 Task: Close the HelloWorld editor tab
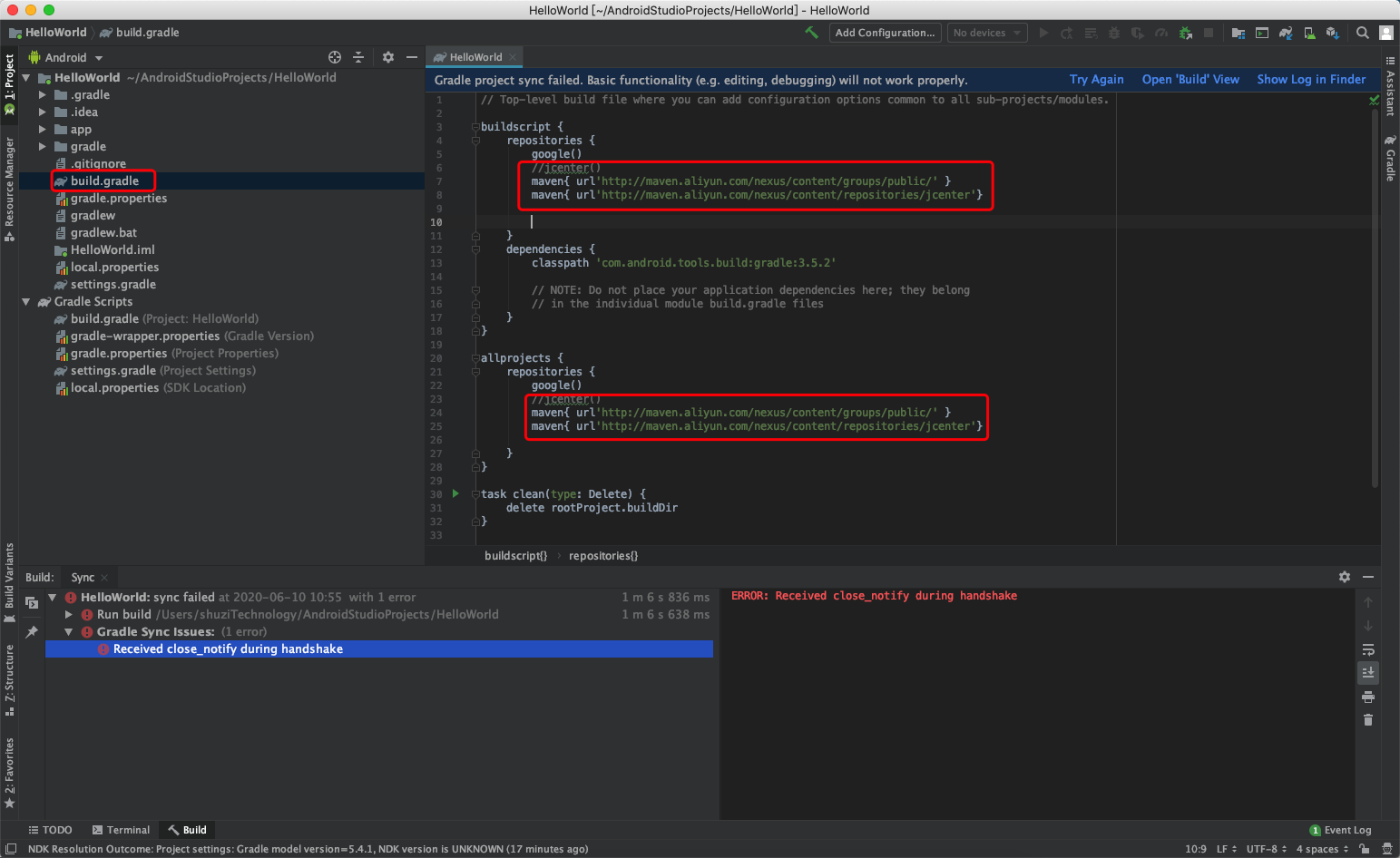pos(513,57)
